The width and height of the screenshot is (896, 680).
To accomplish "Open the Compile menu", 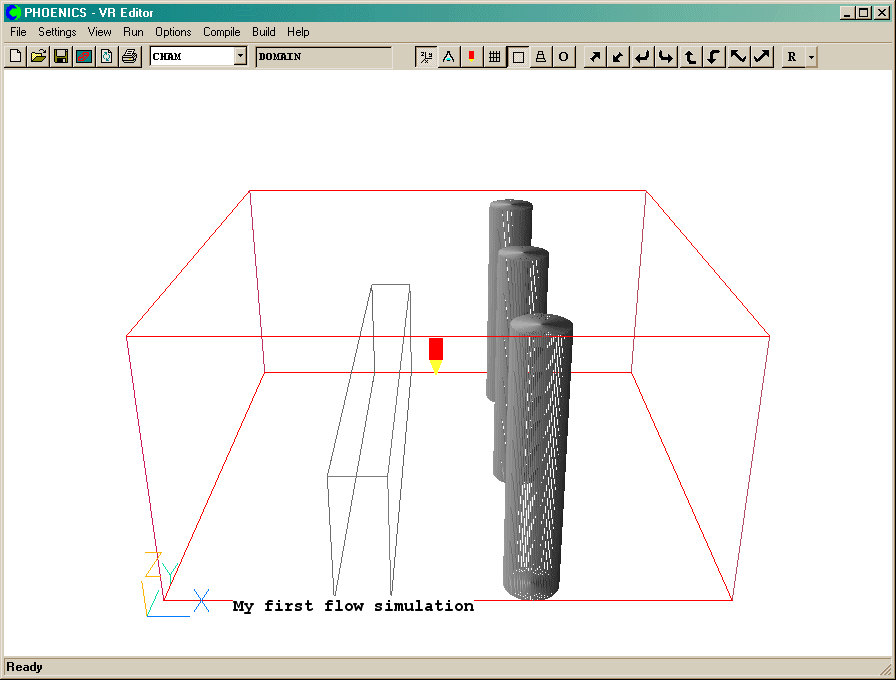I will click(x=221, y=32).
